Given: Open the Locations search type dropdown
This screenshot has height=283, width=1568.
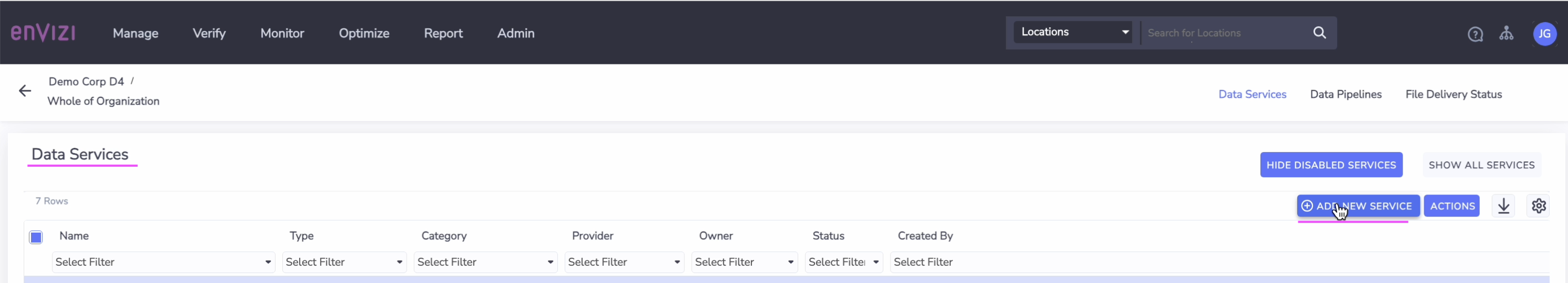Looking at the screenshot, I should 1073,32.
